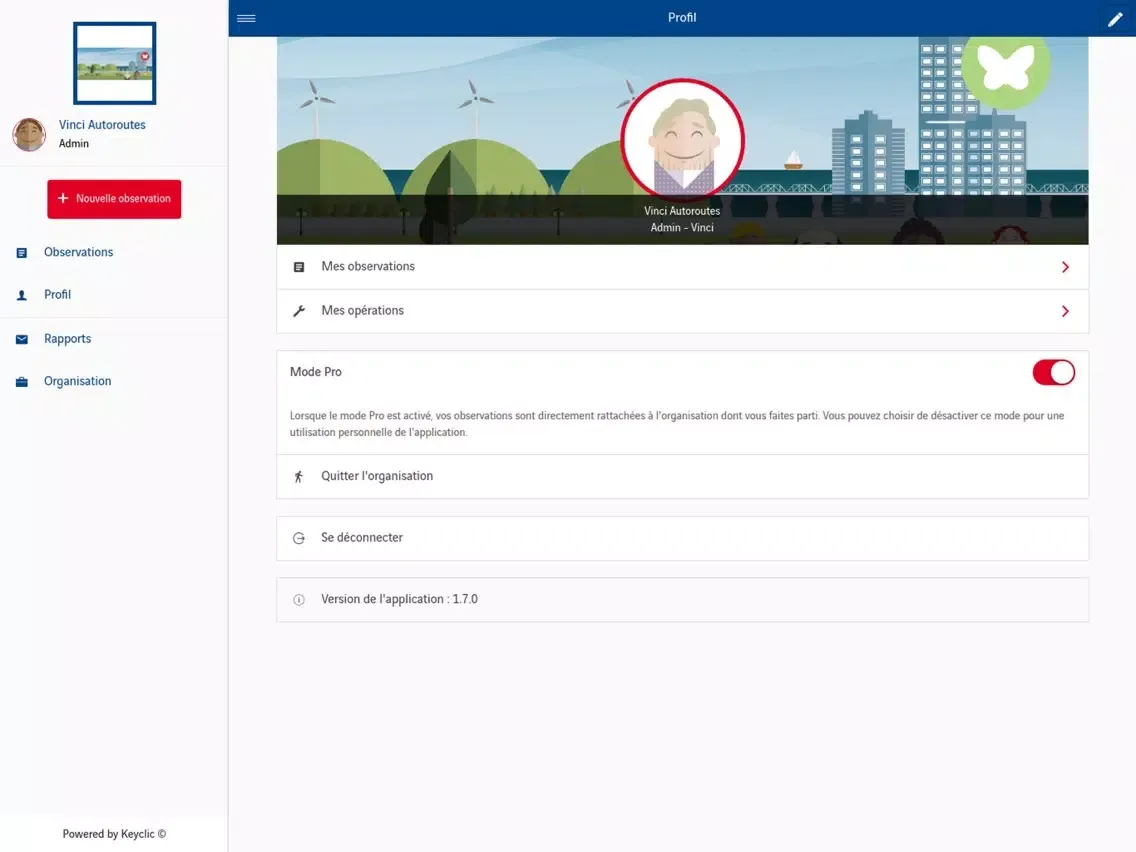Click the Rapports envelope icon
The image size is (1136, 852).
click(22, 339)
